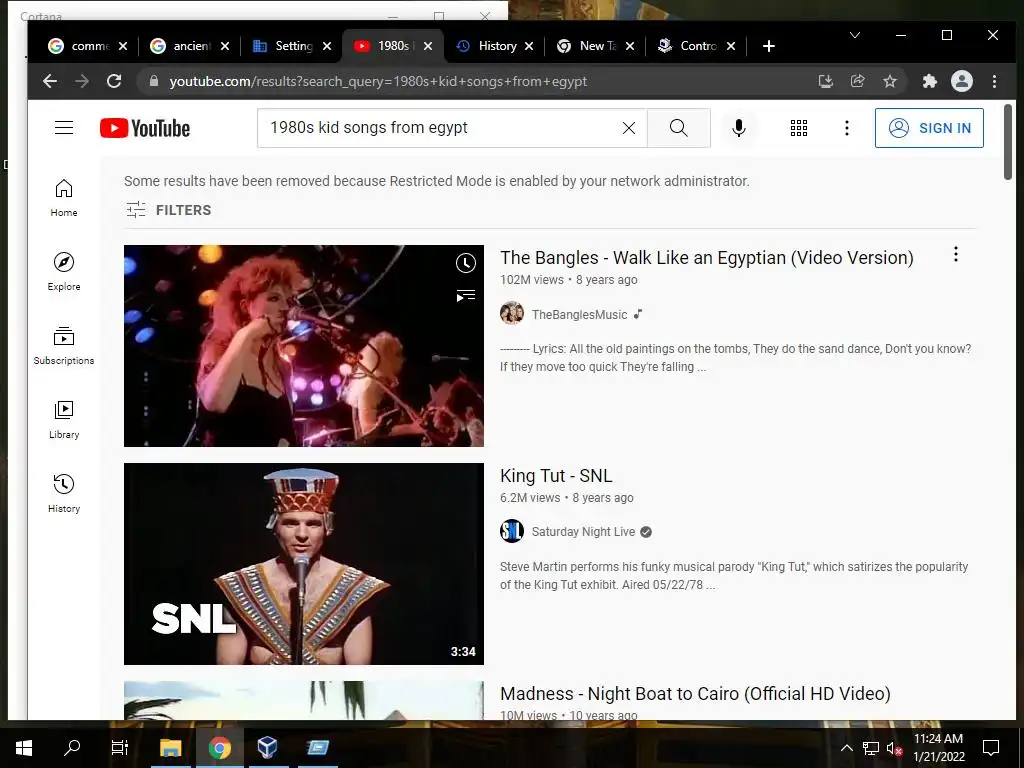Click the browser address bar URL
The height and width of the screenshot is (768, 1024).
click(x=378, y=82)
